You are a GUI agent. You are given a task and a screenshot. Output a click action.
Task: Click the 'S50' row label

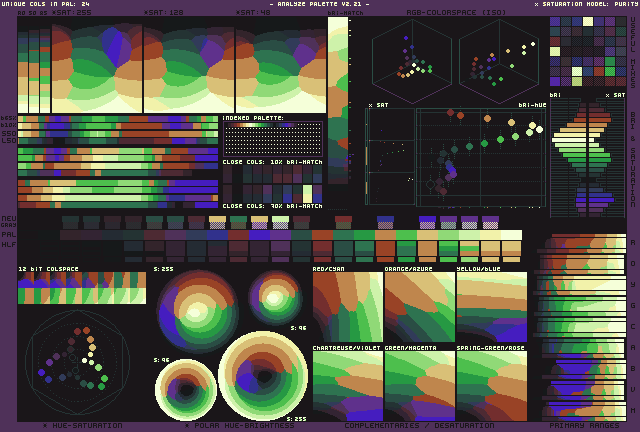(x=9, y=133)
